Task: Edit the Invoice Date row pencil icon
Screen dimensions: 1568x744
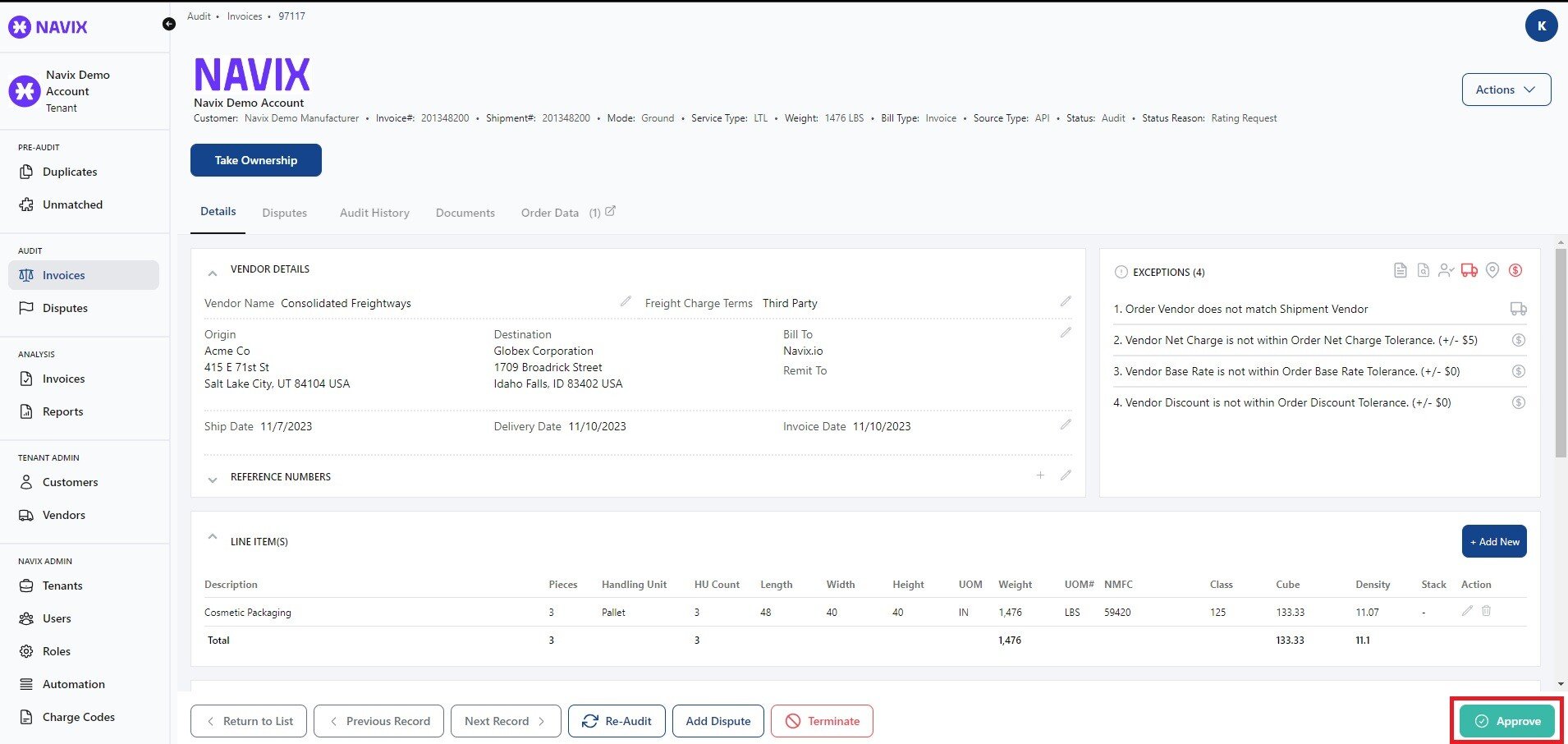Action: pyautogui.click(x=1066, y=425)
